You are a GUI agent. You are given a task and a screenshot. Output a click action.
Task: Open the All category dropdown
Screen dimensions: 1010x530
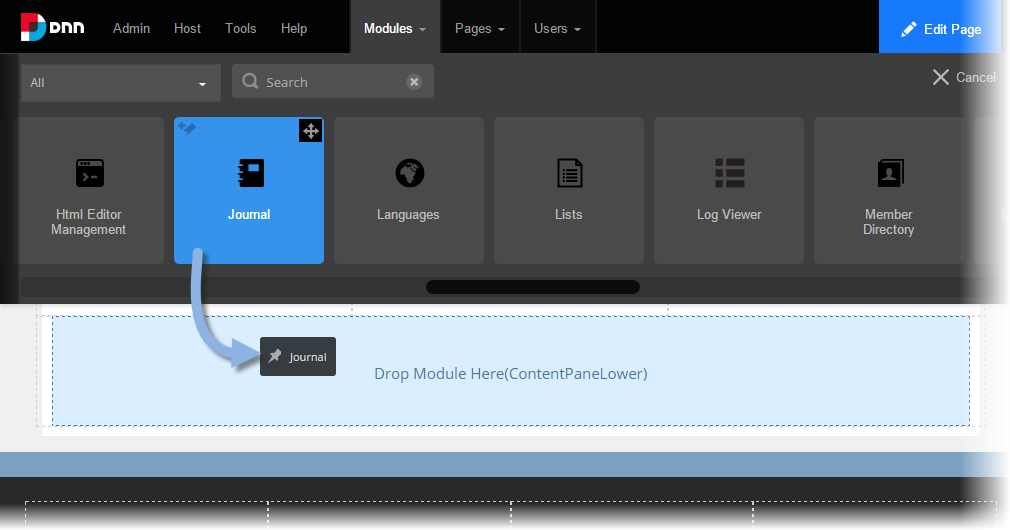pyautogui.click(x=120, y=83)
